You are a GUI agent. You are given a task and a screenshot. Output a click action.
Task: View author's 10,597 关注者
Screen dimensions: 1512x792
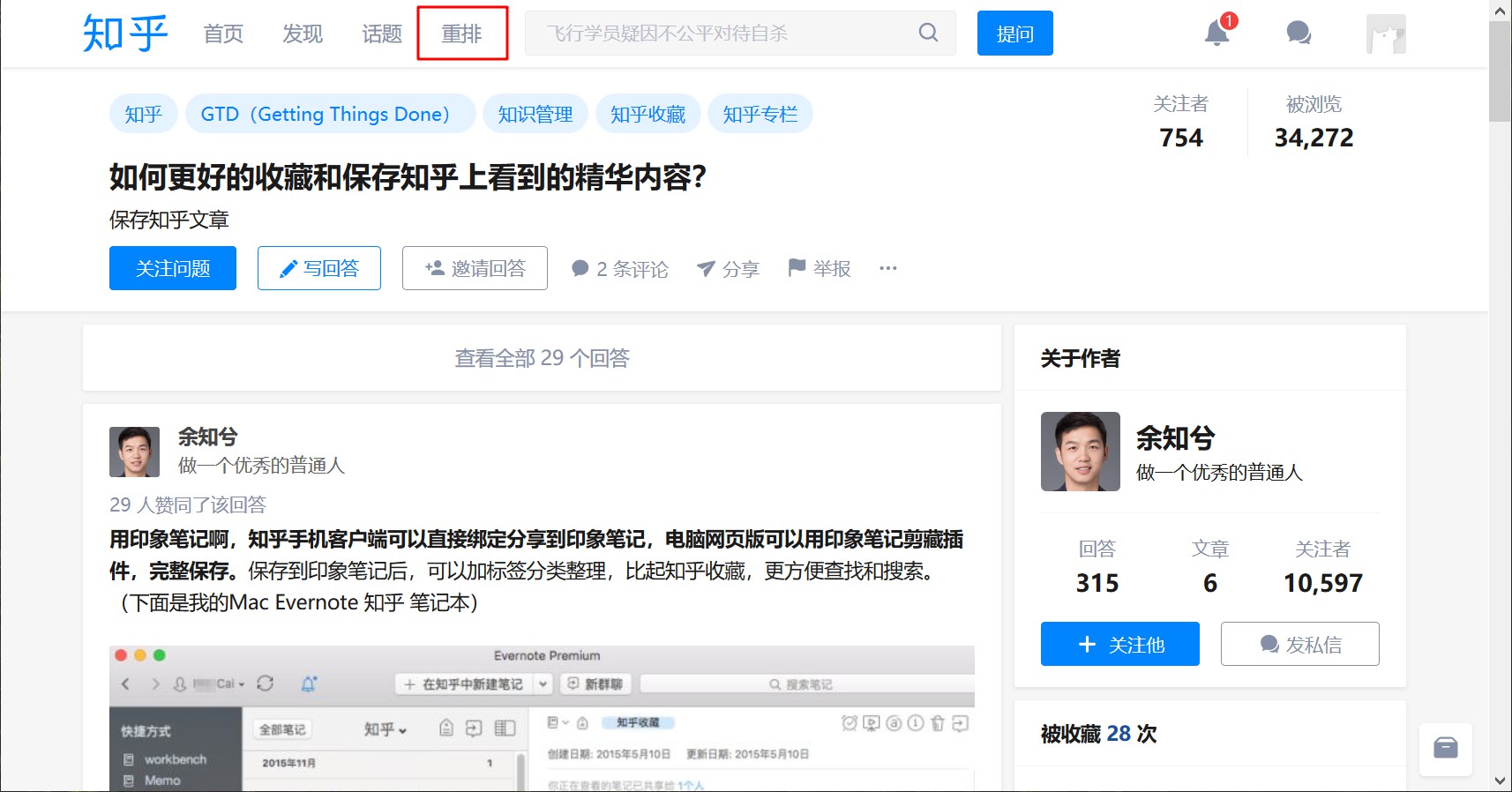pyautogui.click(x=1323, y=566)
